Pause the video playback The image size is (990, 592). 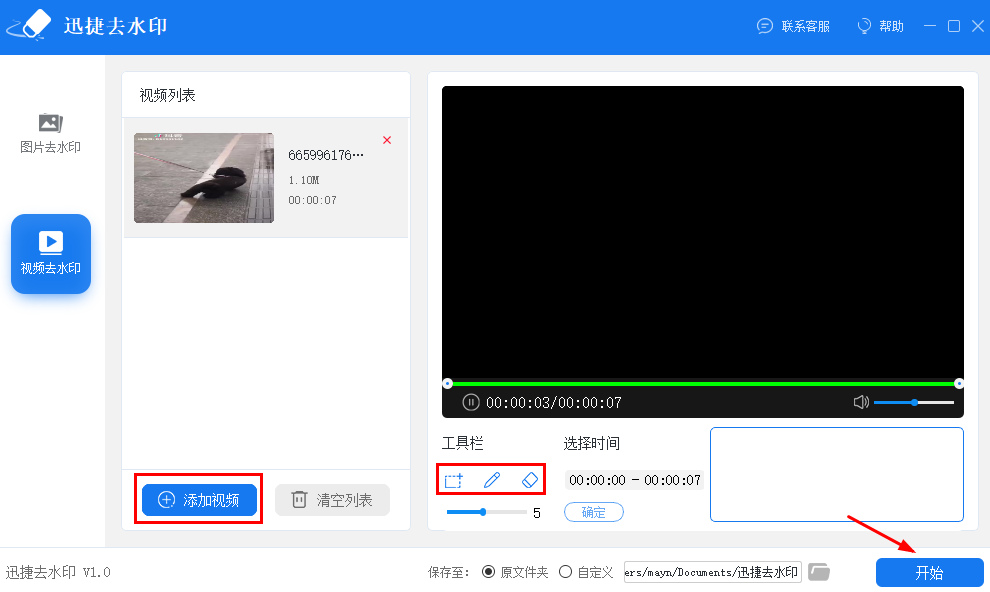(470, 402)
